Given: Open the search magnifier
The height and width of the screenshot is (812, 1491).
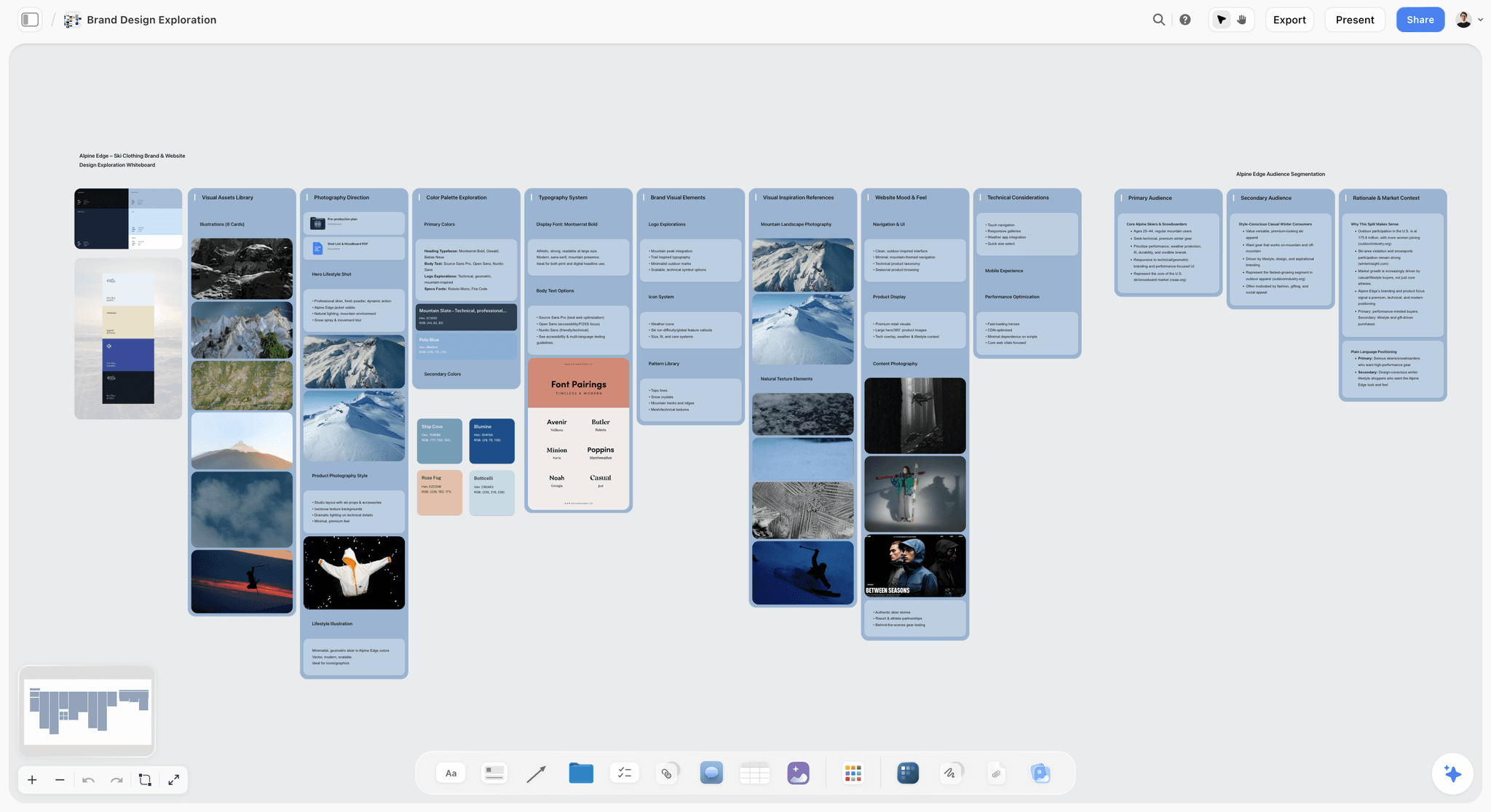Looking at the screenshot, I should (x=1158, y=20).
